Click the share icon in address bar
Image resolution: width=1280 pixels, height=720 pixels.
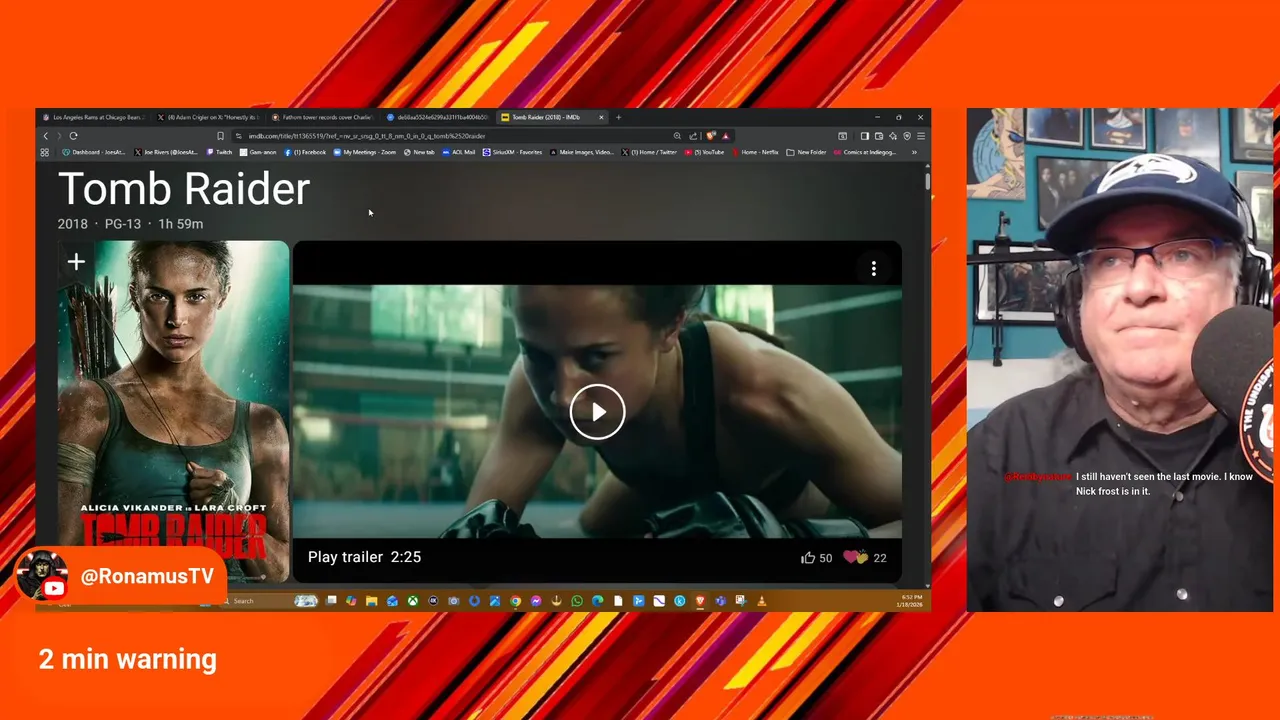click(693, 136)
